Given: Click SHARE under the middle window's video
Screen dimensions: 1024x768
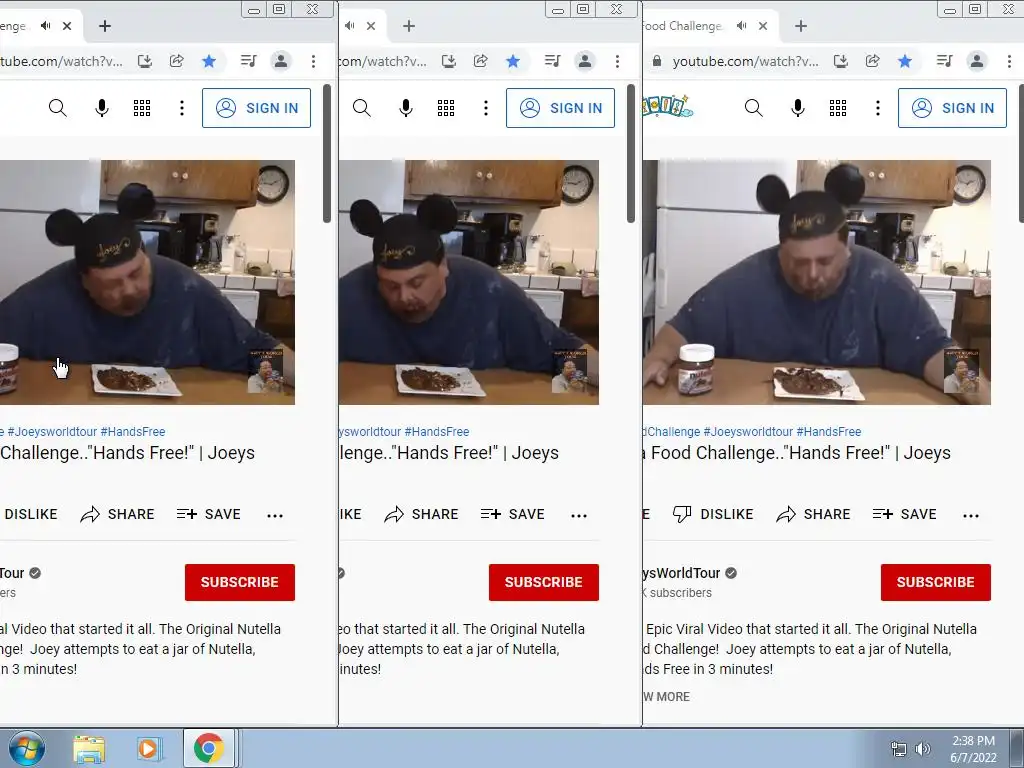Looking at the screenshot, I should (421, 515).
